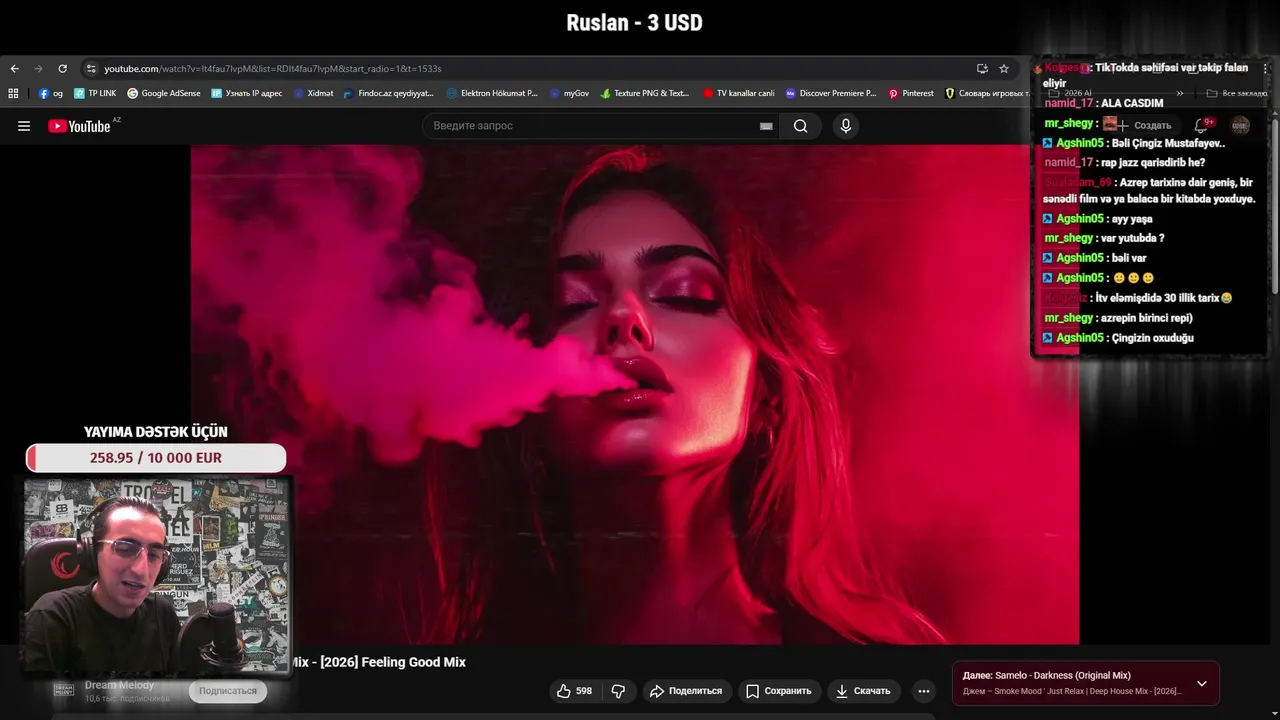The height and width of the screenshot is (720, 1280).
Task: Open the Findoc.az bookmark
Action: point(388,93)
